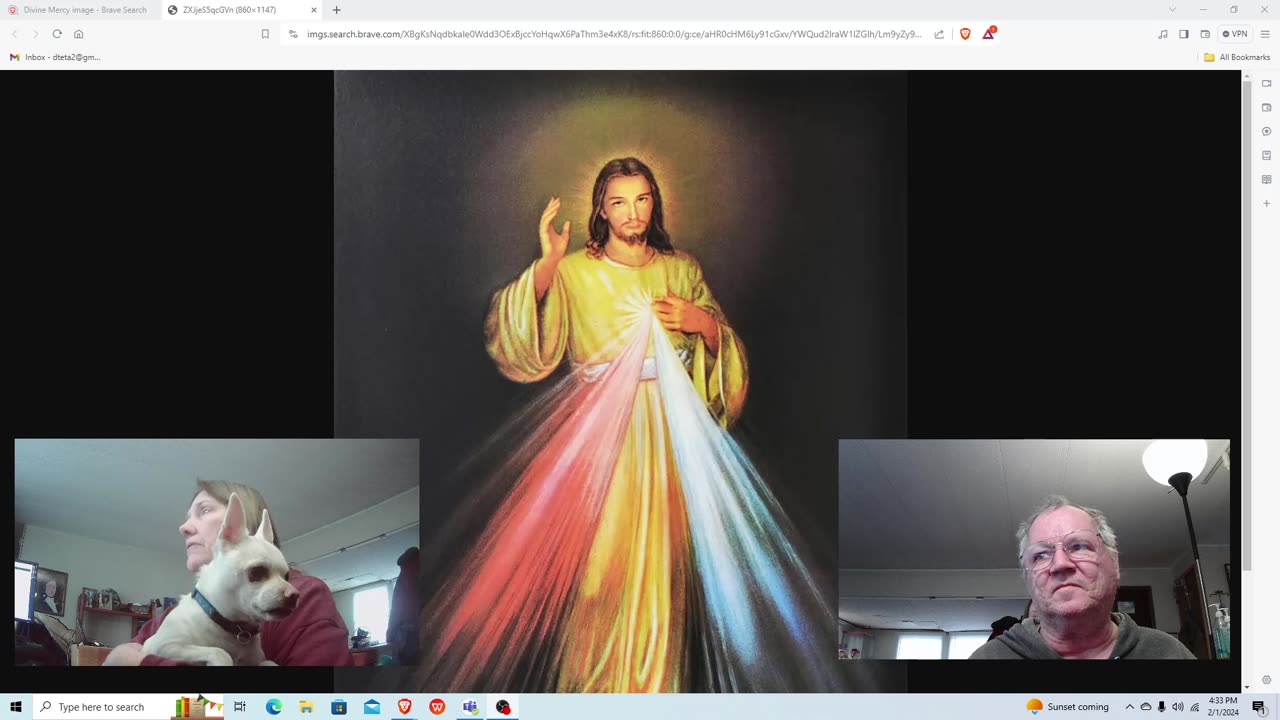Open the reading list in sidebar
This screenshot has width=1280, height=720.
(x=1266, y=180)
